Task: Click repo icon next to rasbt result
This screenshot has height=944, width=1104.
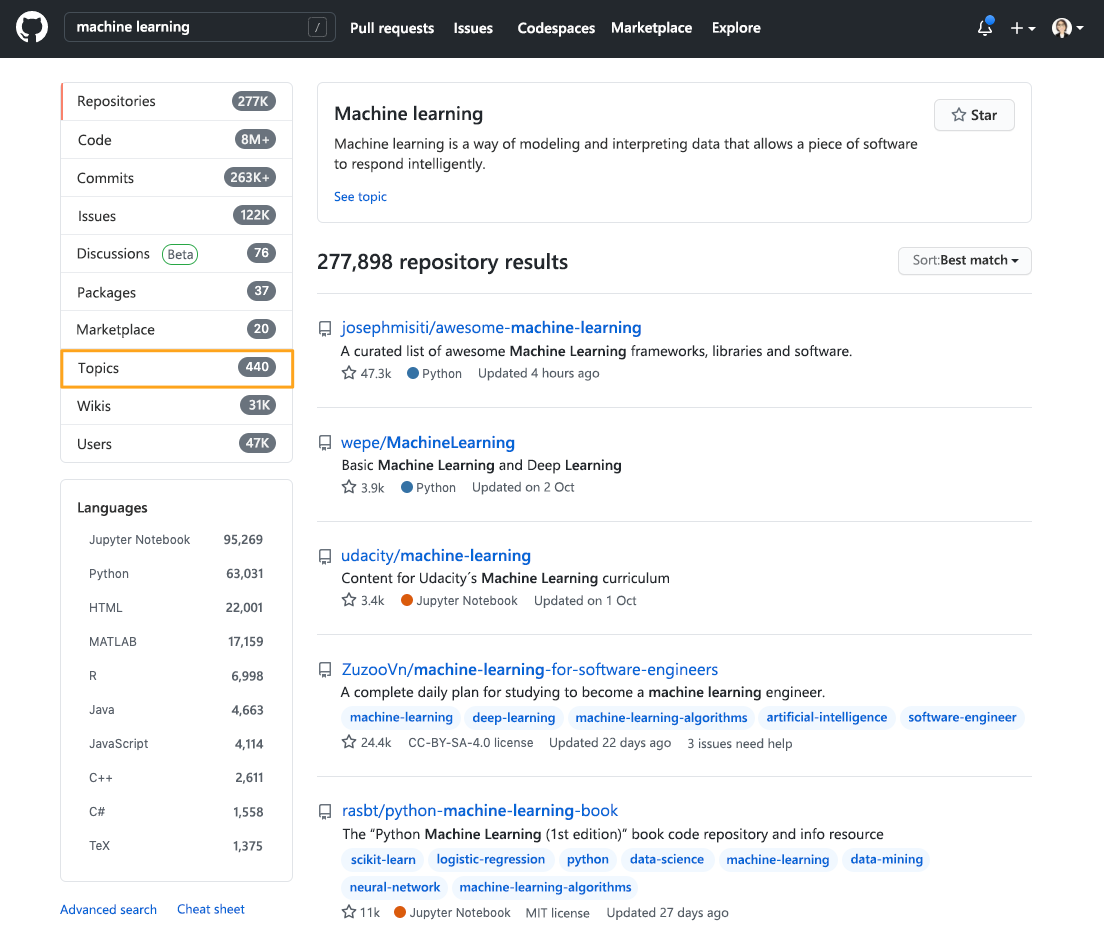Action: click(325, 812)
